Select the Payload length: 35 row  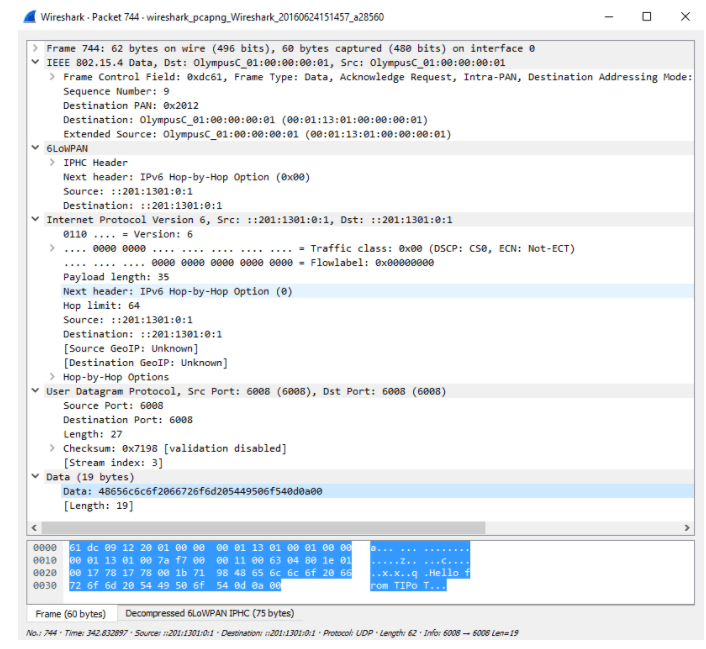(377, 277)
